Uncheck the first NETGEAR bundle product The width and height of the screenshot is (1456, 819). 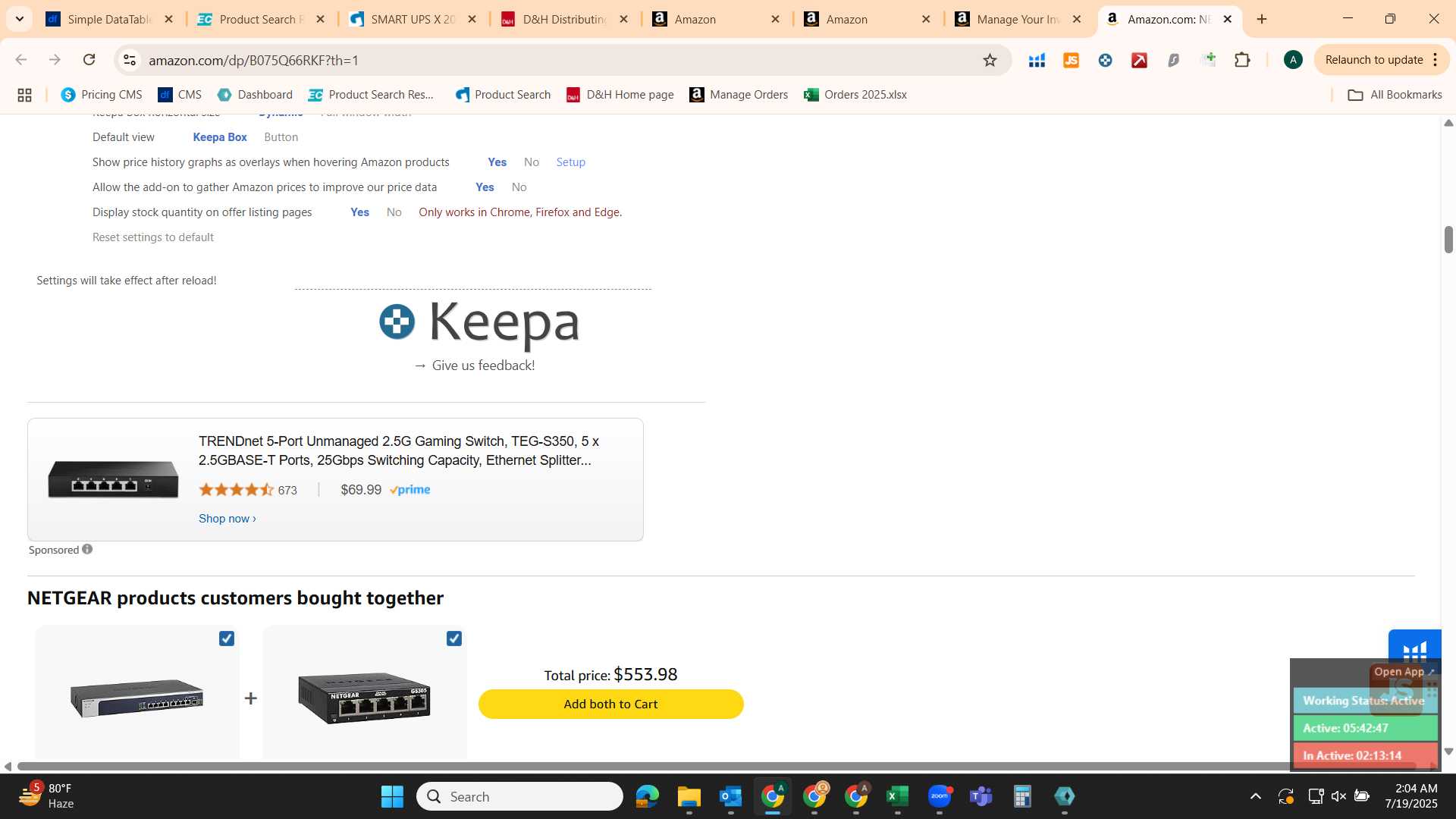(227, 639)
